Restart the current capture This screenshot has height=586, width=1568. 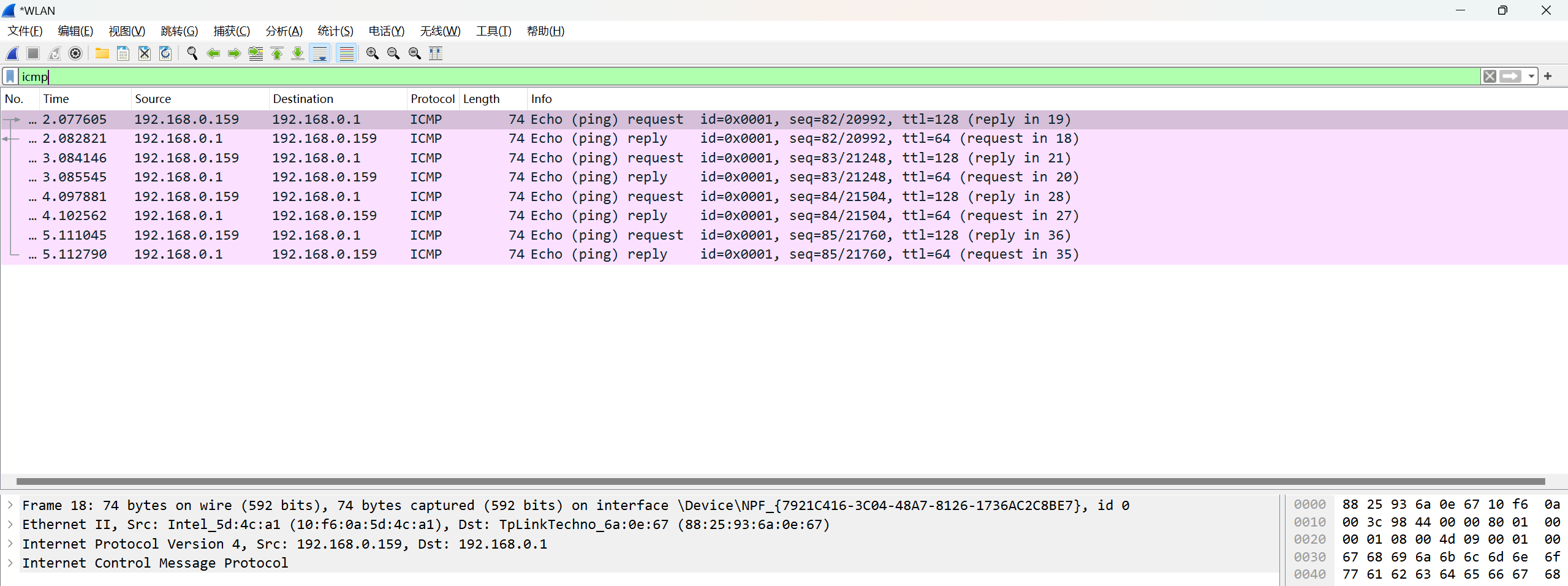tap(55, 53)
